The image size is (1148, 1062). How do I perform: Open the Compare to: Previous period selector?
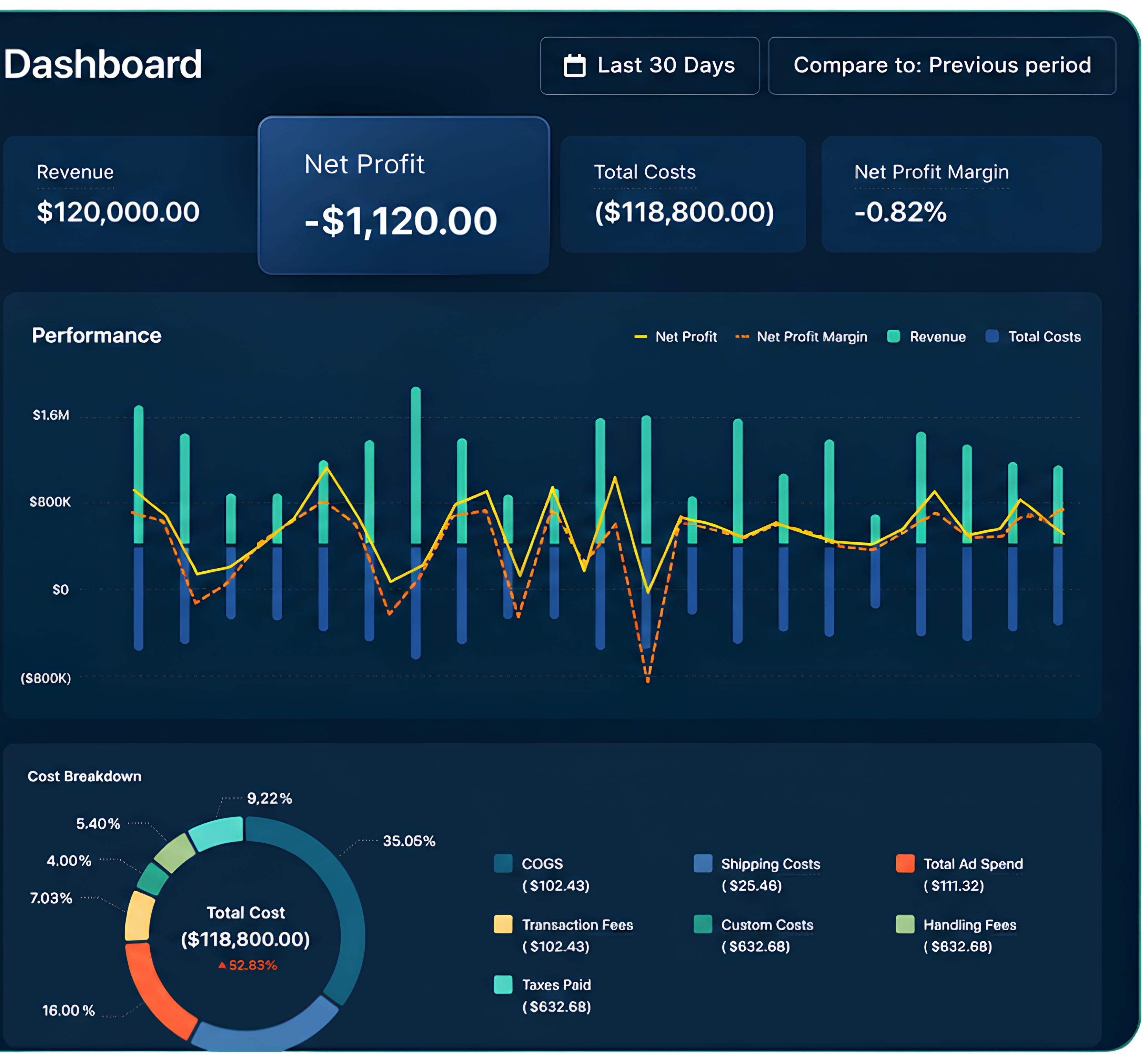pos(942,66)
